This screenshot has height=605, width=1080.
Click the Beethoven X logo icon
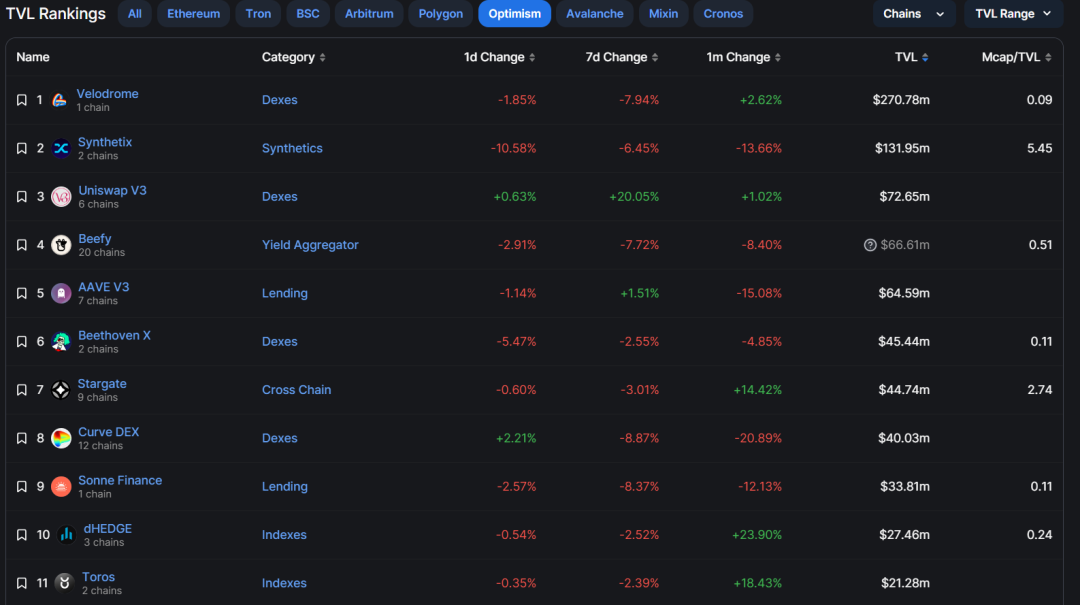[x=61, y=341]
